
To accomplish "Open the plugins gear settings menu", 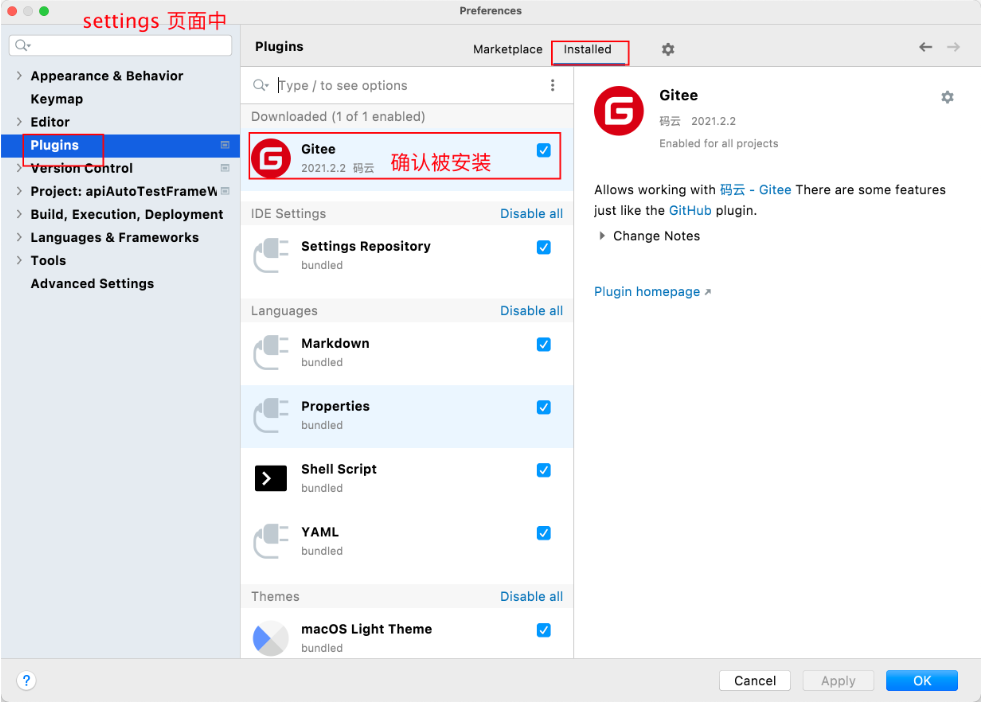I will [x=668, y=50].
